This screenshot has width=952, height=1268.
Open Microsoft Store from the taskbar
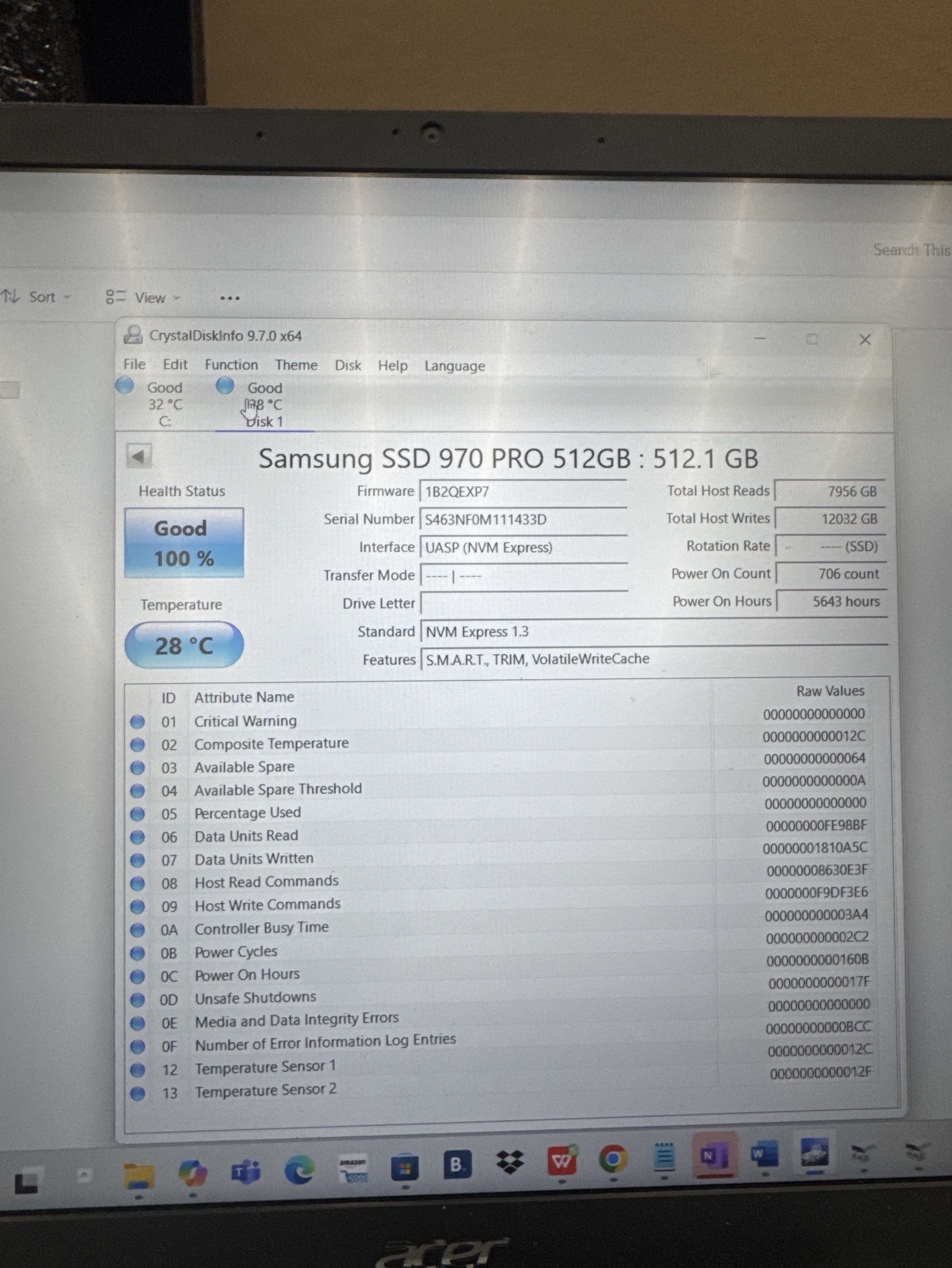tap(405, 1167)
